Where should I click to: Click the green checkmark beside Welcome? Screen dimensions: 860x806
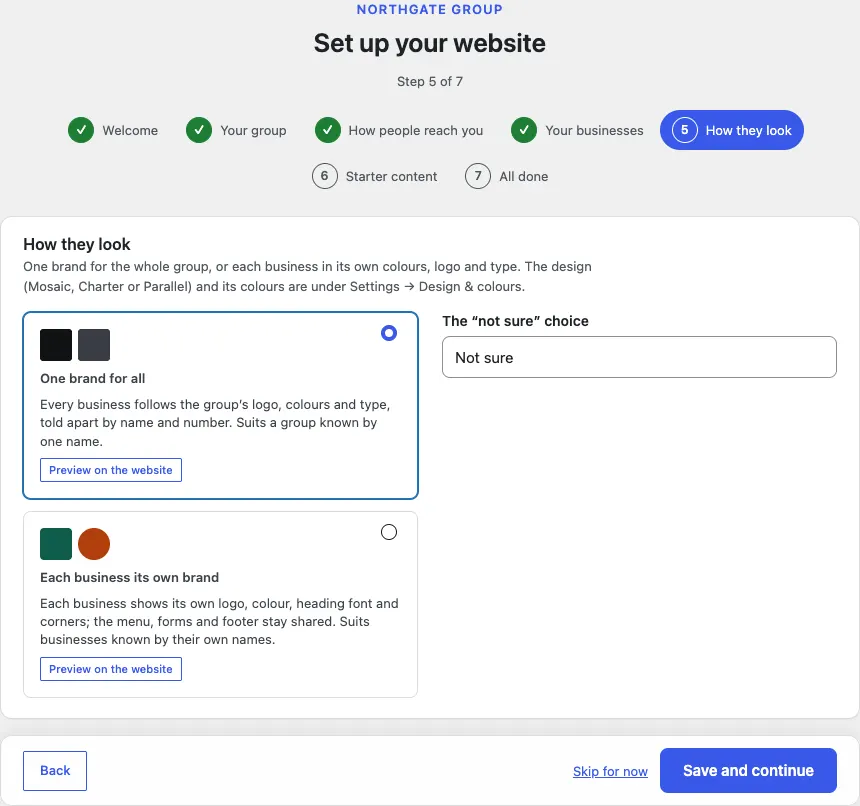[x=81, y=130]
